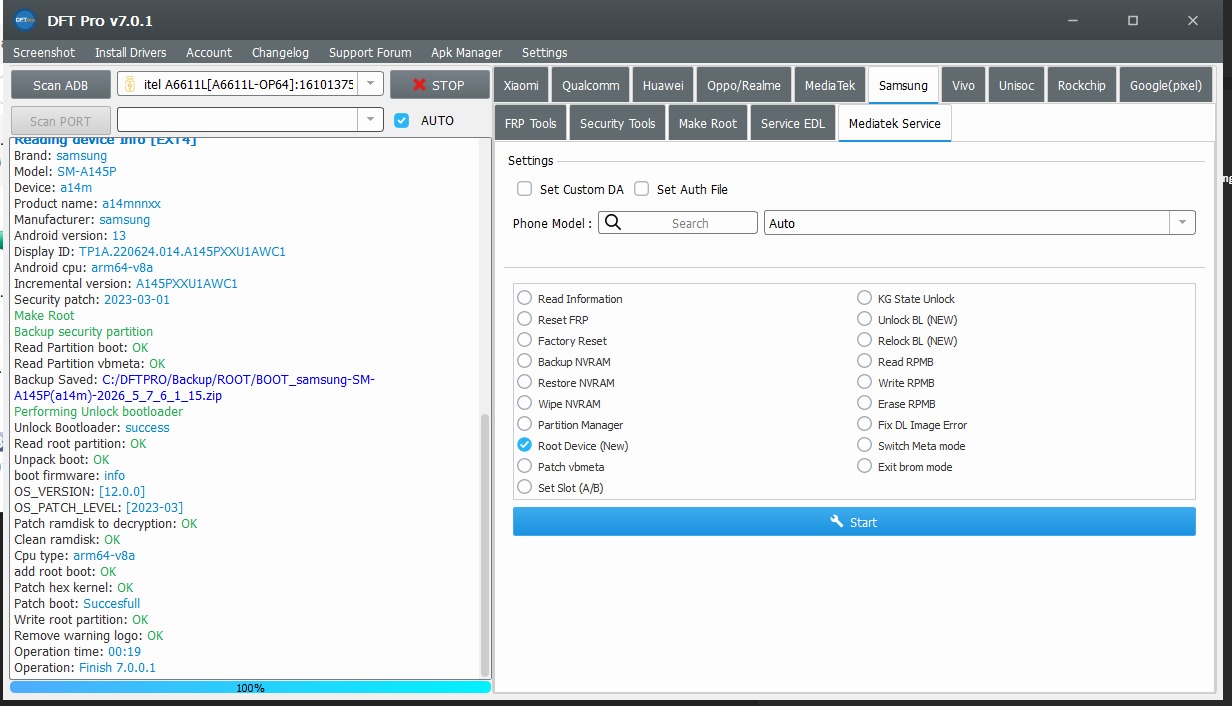Expand the ADB device dropdown
Screen dimensions: 1232x706
coord(370,85)
